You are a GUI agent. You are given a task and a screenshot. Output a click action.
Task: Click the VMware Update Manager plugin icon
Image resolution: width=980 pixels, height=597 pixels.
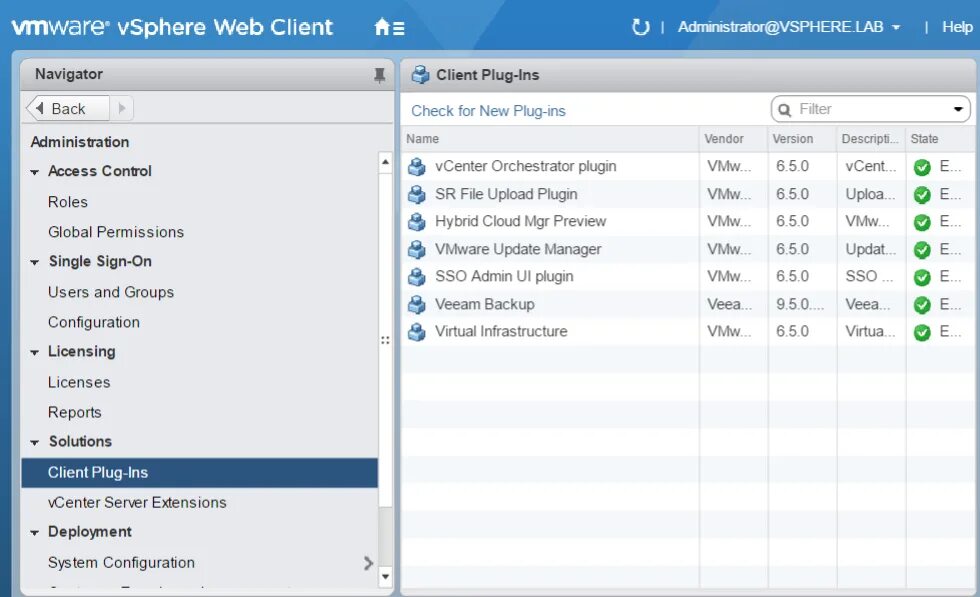click(417, 249)
